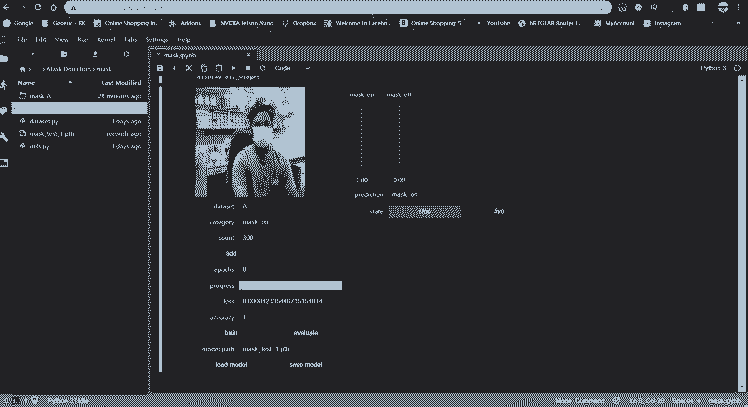Click the save model button
748x407 pixels.
point(305,365)
